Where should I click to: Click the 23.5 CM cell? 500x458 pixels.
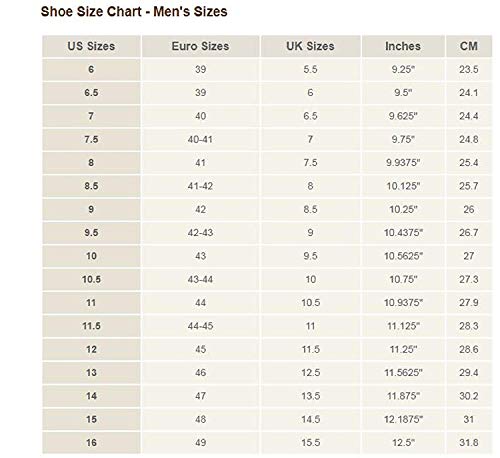point(469,69)
